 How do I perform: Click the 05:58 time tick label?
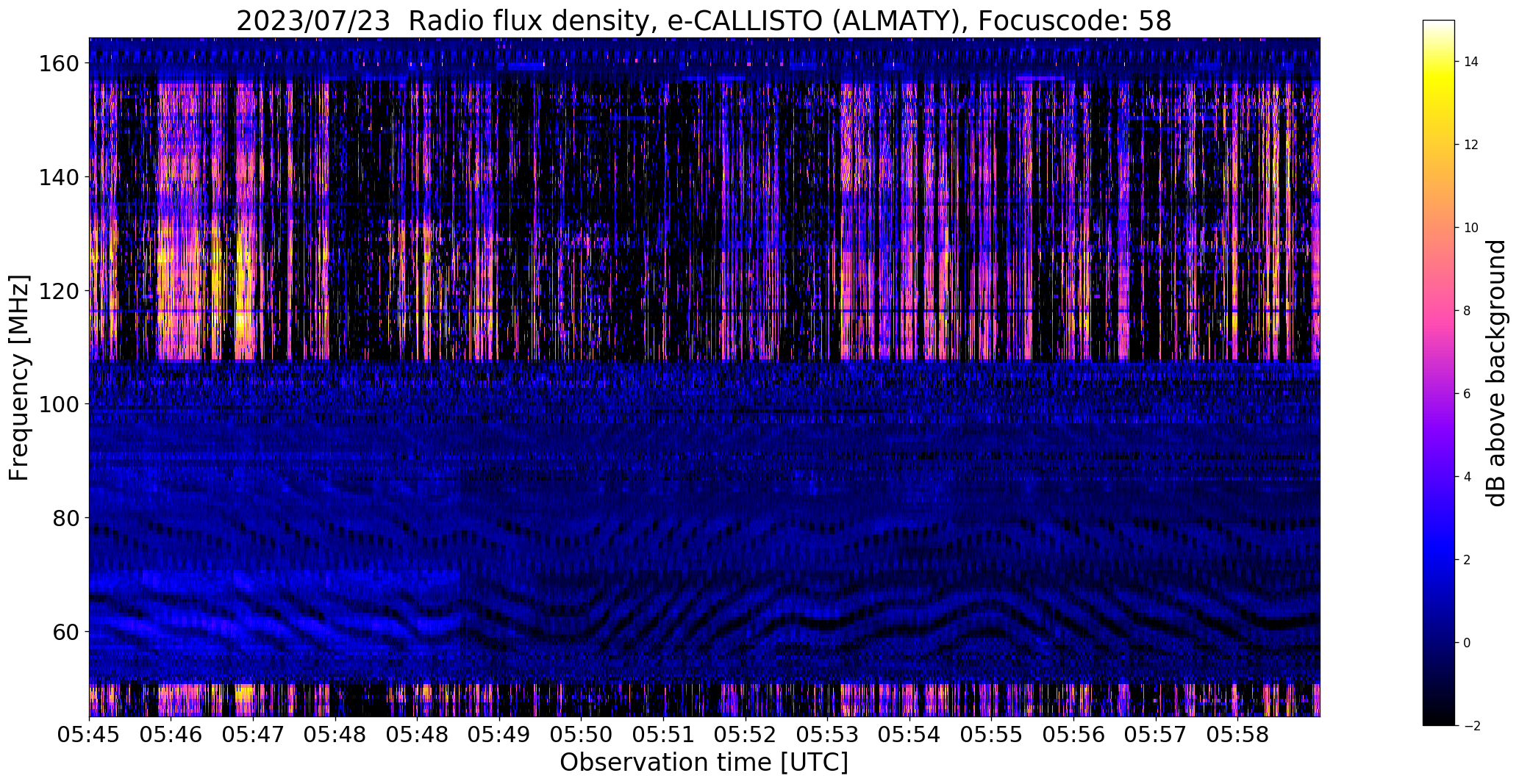(x=1238, y=735)
